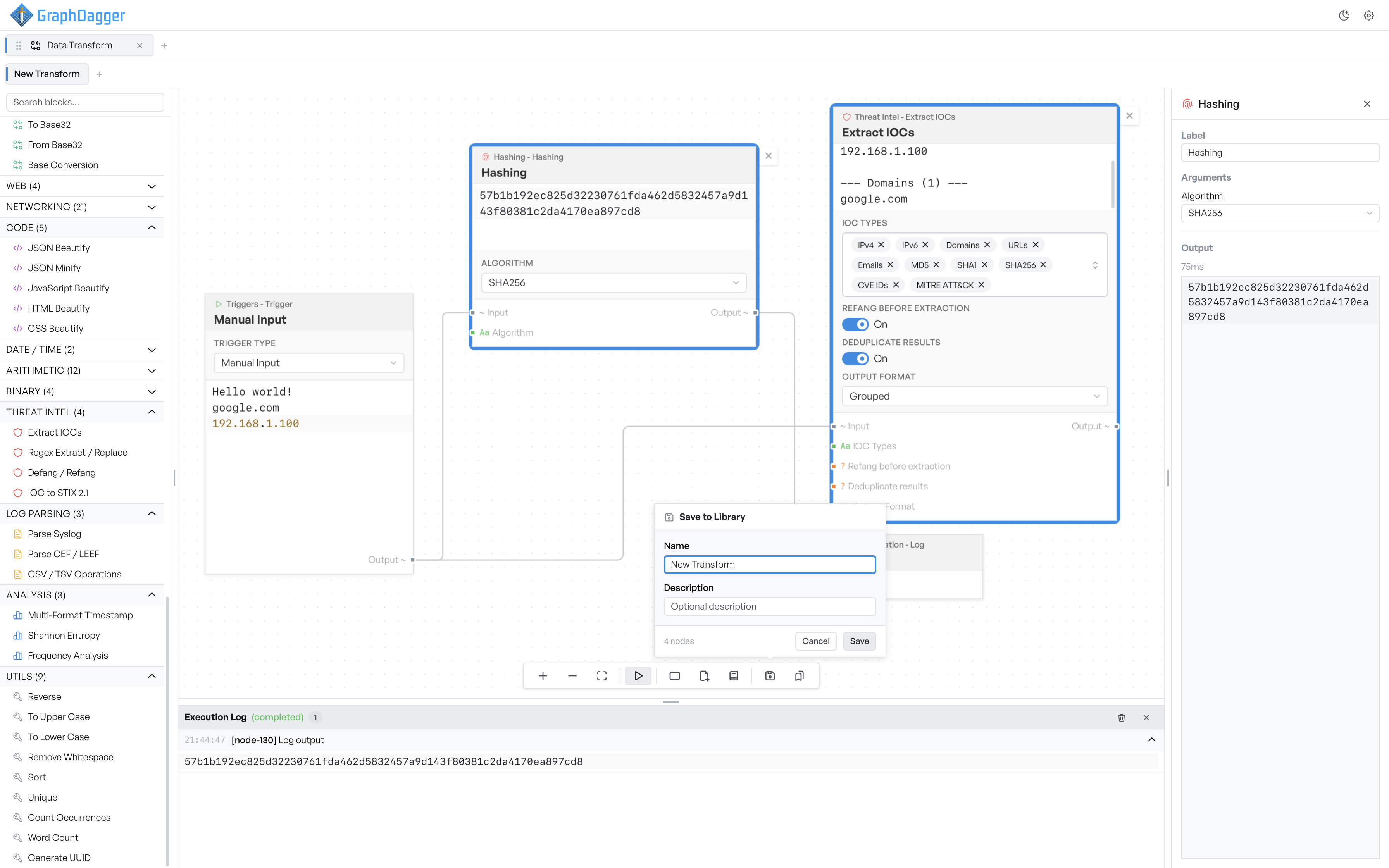Click Cancel in Save to Library dialog
Image resolution: width=1389 pixels, height=868 pixels.
[815, 641]
